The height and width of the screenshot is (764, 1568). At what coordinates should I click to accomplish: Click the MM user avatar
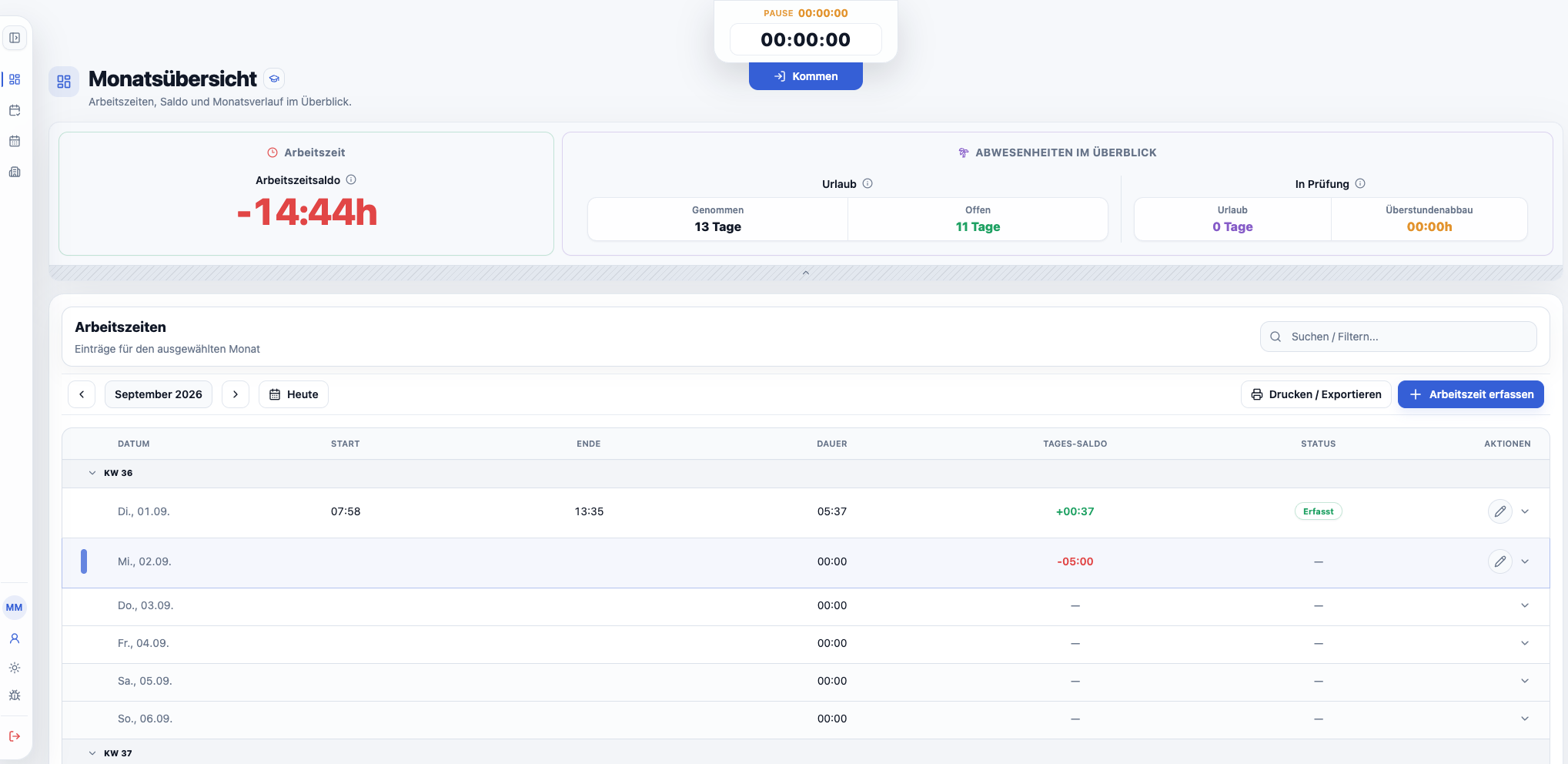15,608
